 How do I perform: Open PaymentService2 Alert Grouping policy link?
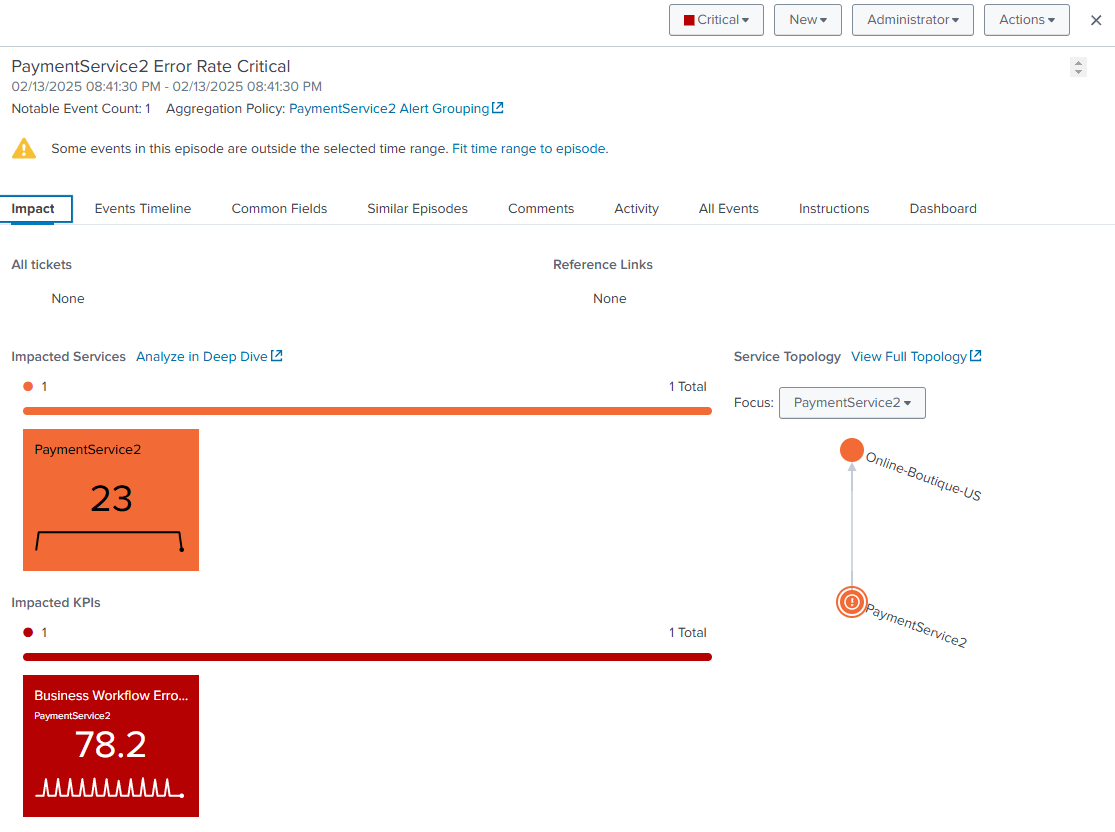[389, 109]
